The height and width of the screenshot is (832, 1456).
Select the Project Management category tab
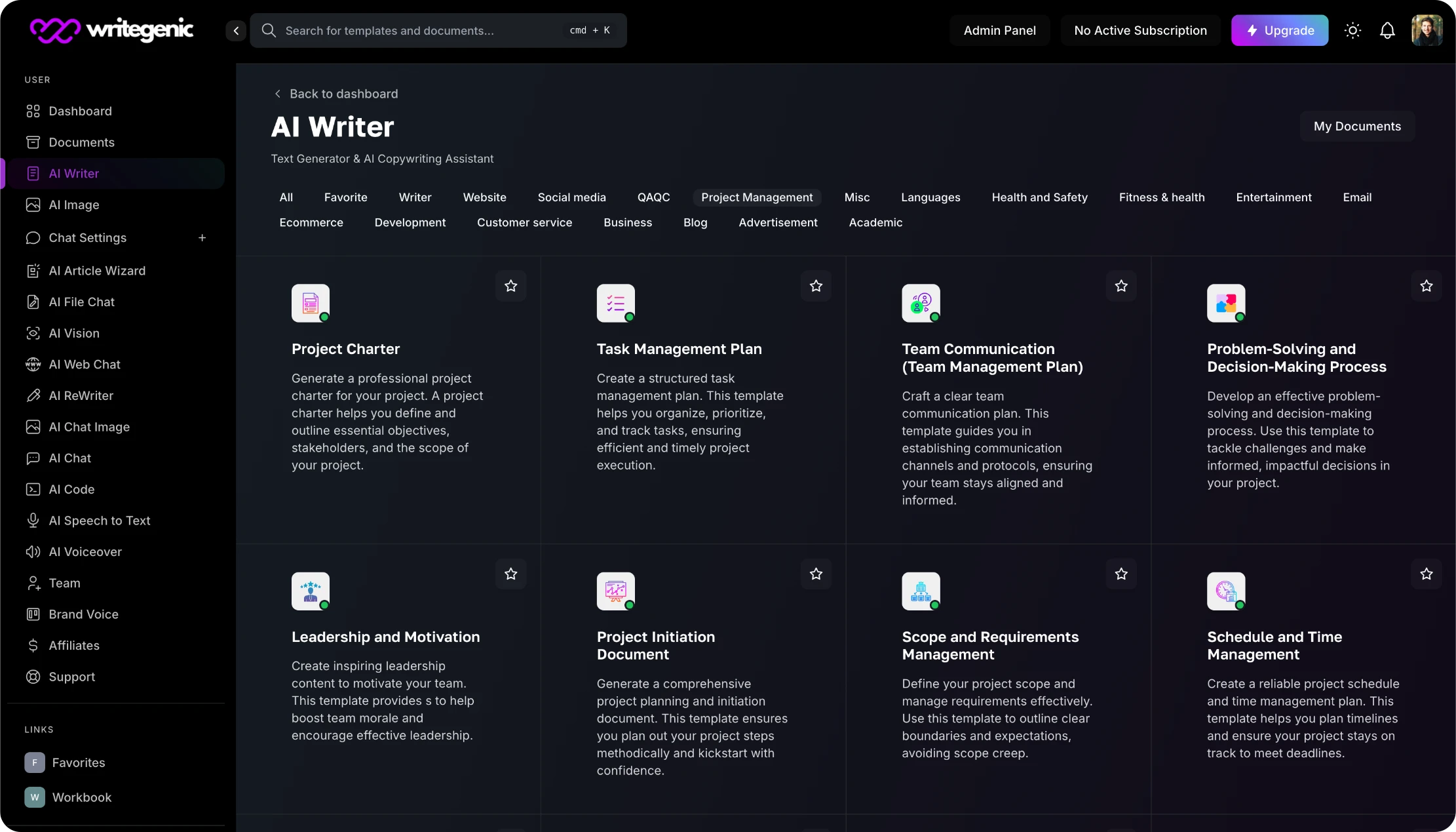tap(757, 197)
